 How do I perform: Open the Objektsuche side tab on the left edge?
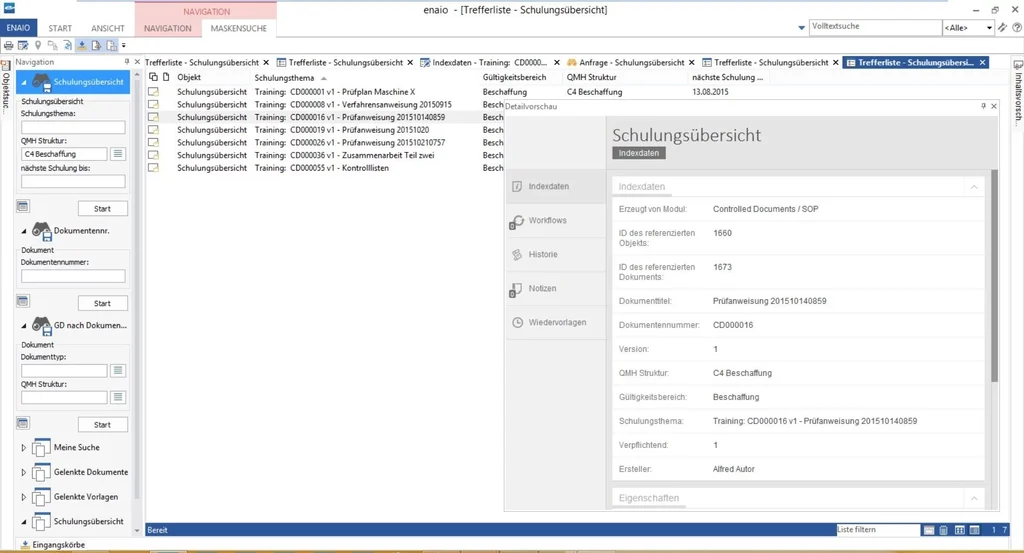point(6,88)
